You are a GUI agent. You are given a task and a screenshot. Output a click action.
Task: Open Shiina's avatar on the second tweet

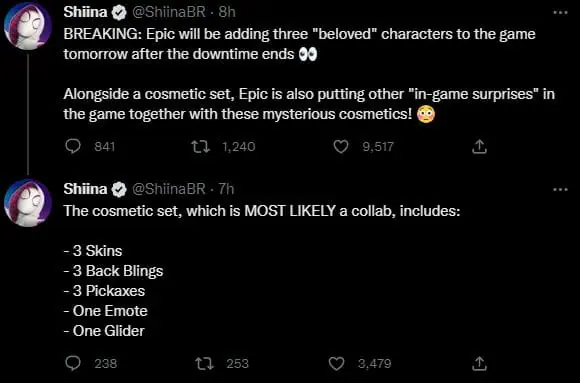click(28, 203)
